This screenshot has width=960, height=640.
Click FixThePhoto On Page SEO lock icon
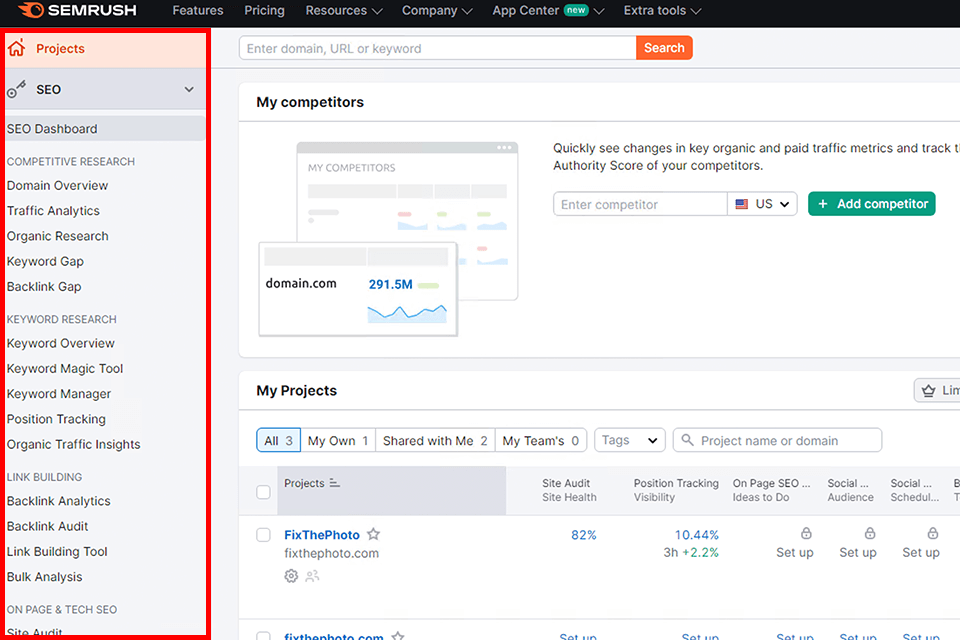pyautogui.click(x=806, y=533)
